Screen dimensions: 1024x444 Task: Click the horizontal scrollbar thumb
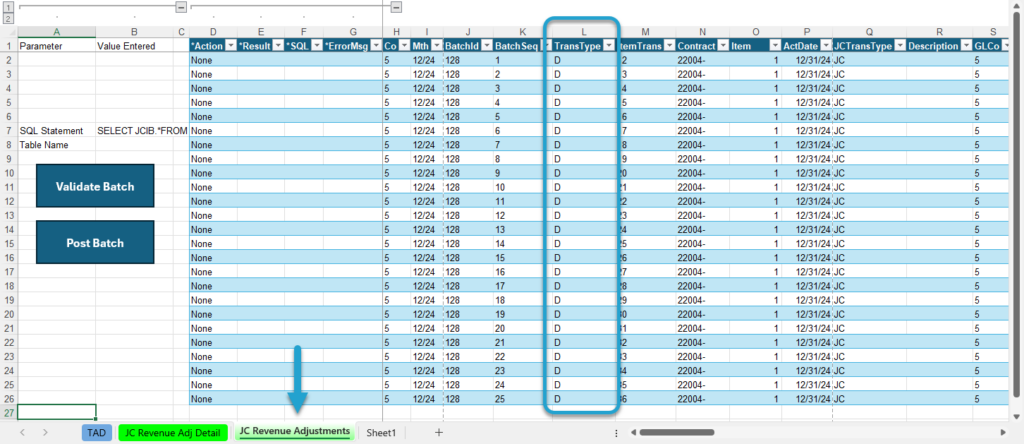click(x=676, y=432)
